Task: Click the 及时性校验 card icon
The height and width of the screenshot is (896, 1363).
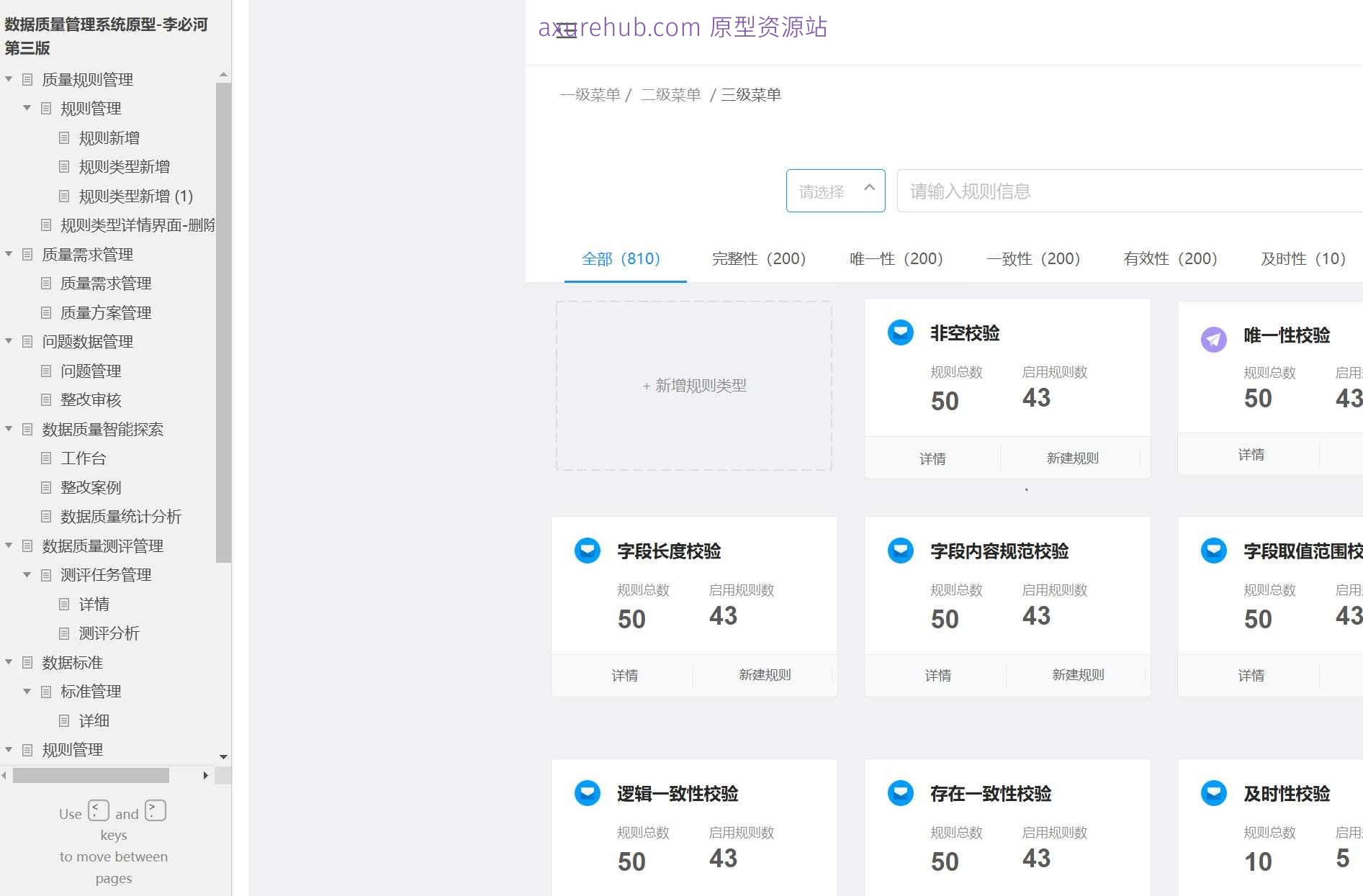Action: click(x=1214, y=793)
